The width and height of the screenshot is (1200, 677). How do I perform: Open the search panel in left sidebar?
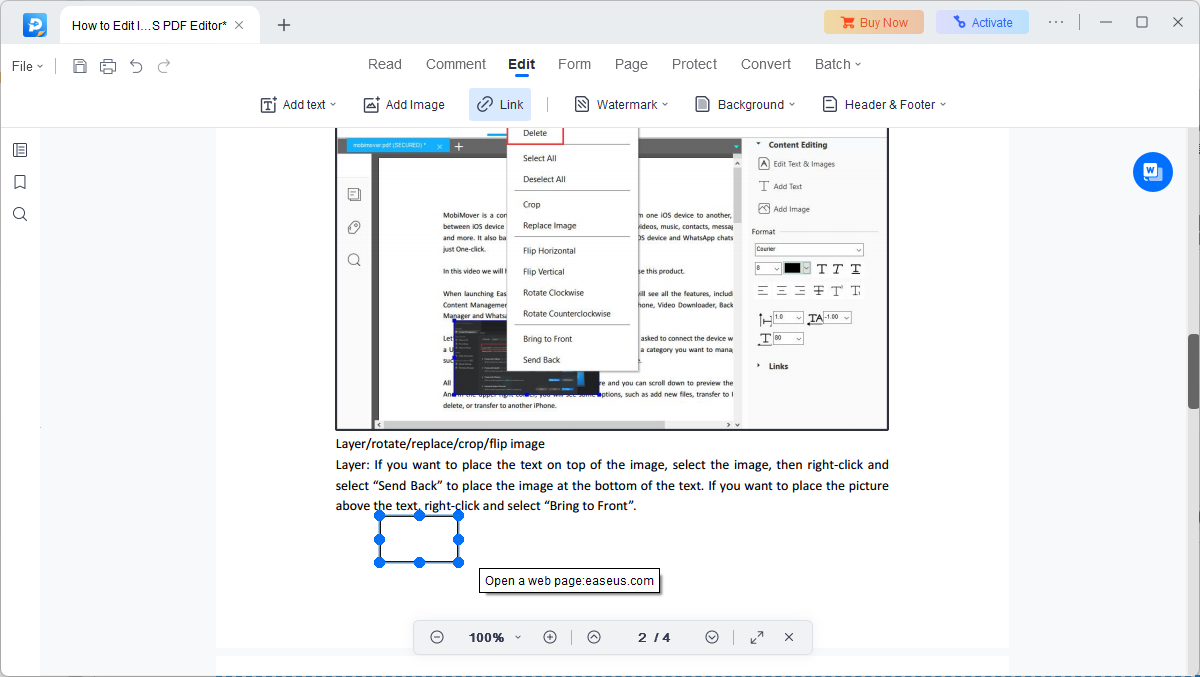click(20, 214)
